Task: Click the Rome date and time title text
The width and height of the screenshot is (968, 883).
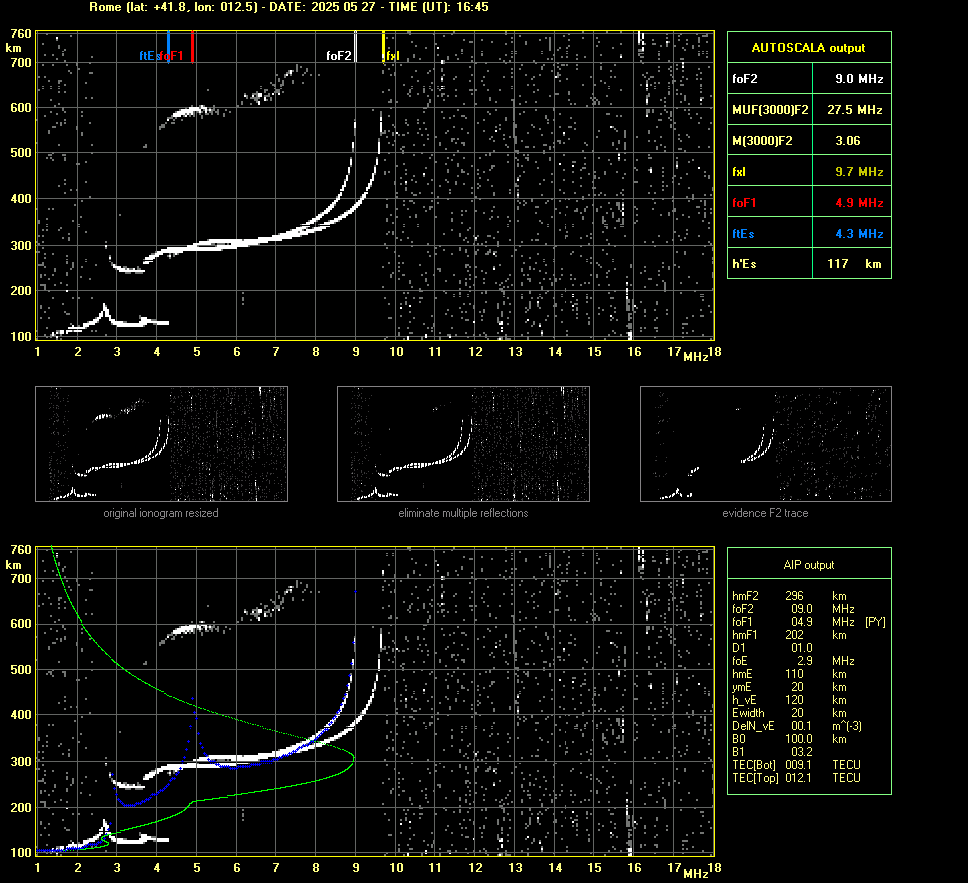Action: click(x=289, y=7)
